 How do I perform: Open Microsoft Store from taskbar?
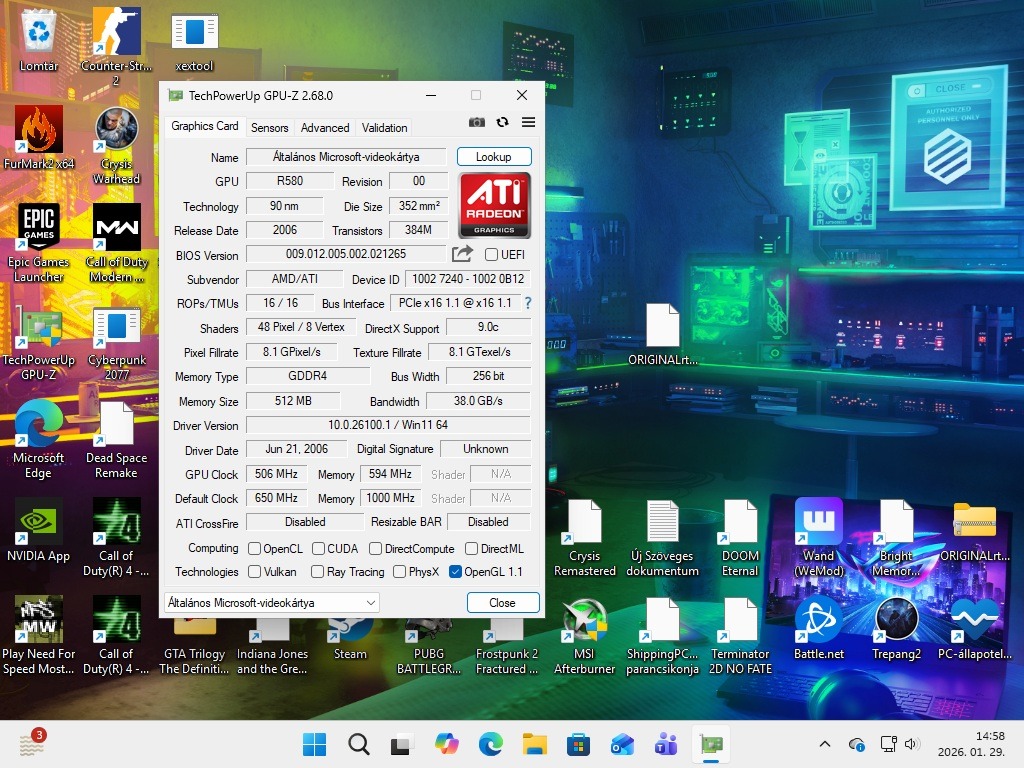tap(578, 744)
